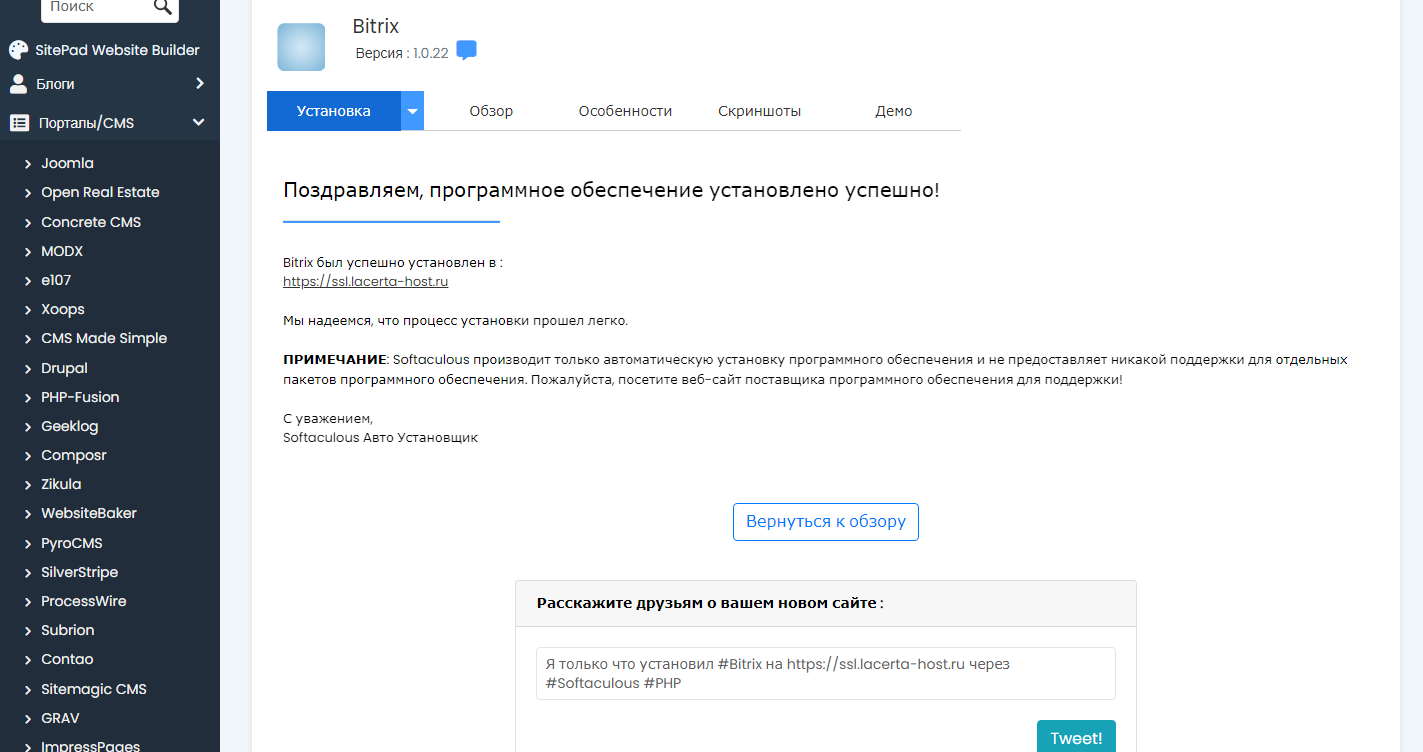1423x752 pixels.
Task: Click the search magnifier icon
Action: (x=162, y=7)
